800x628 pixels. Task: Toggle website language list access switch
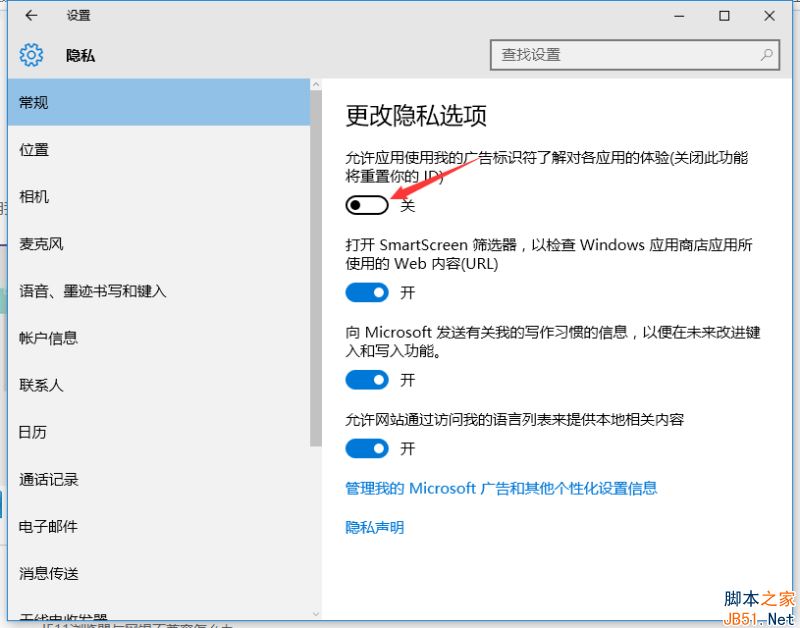click(367, 448)
